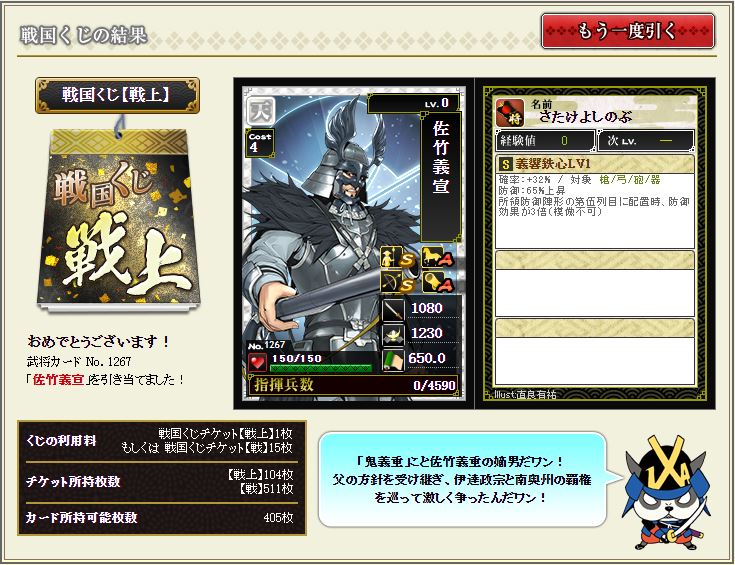
Task: Click the cavalry horse aptitude A icon
Action: tap(438, 257)
